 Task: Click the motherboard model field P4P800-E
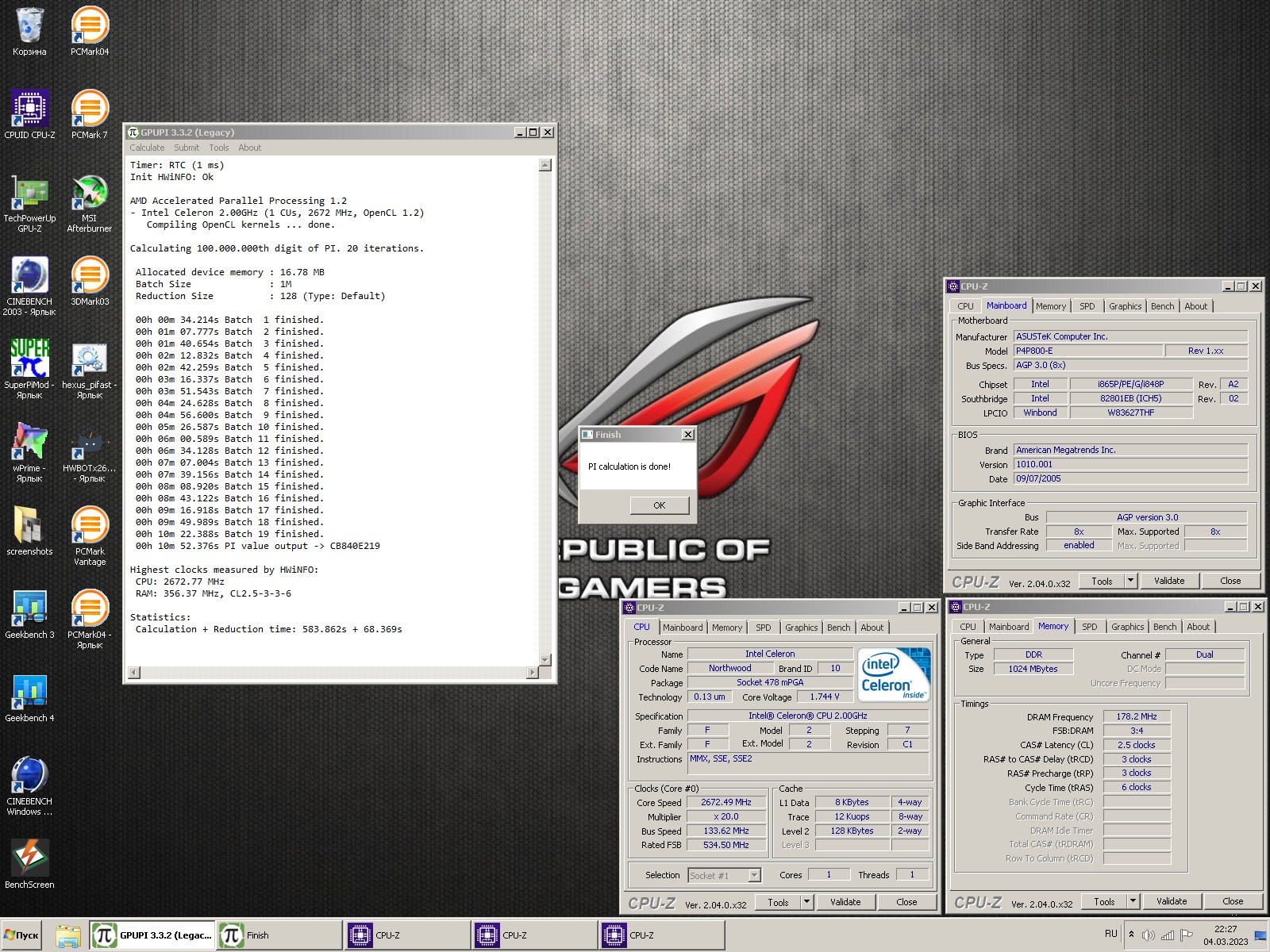point(1088,351)
